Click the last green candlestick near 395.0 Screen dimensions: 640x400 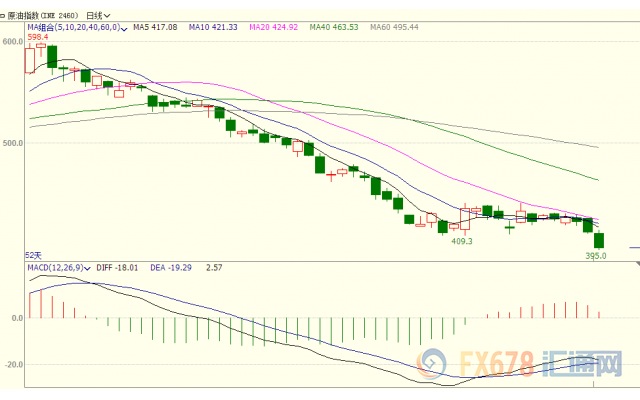(599, 240)
